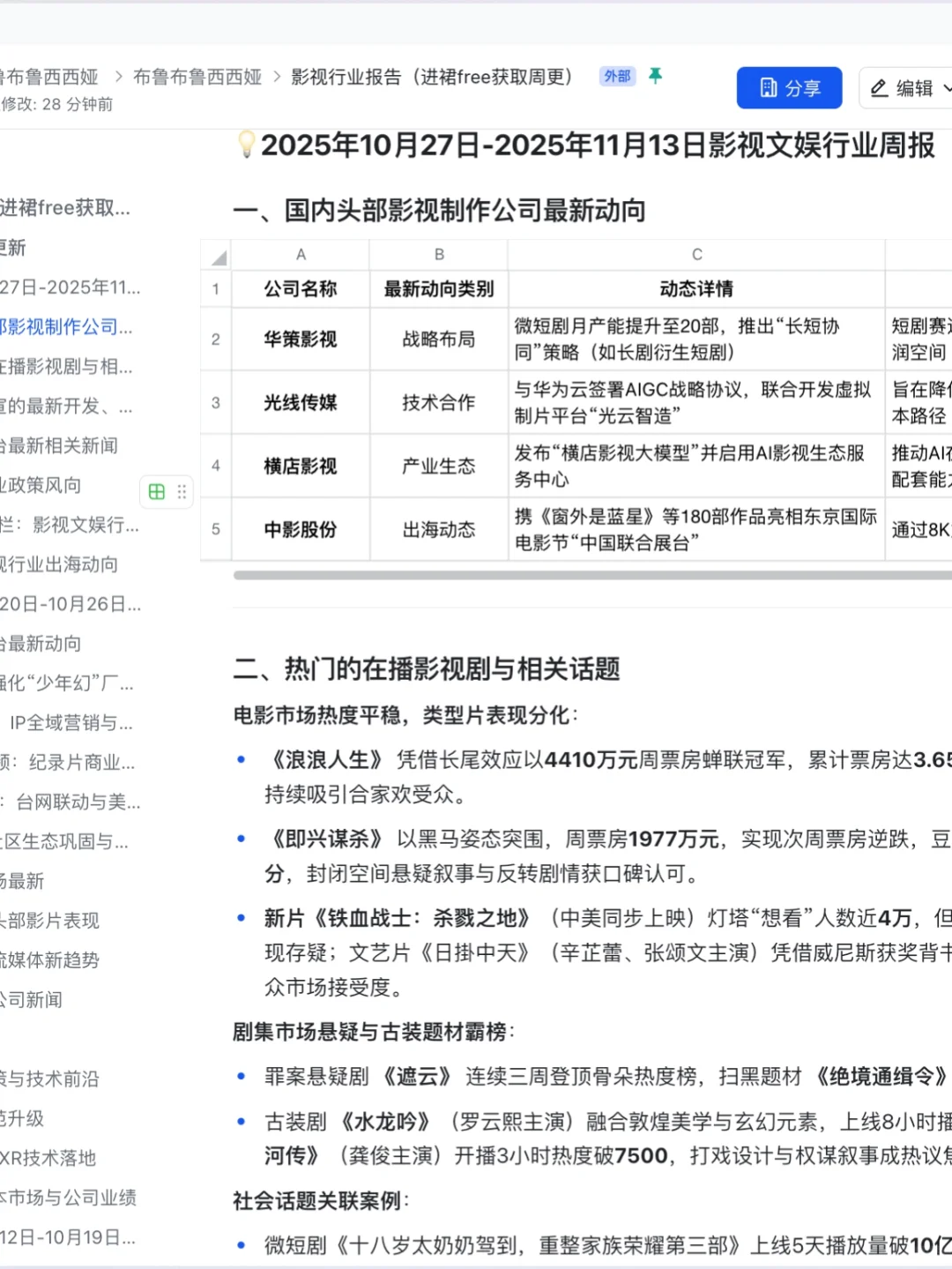Click the 华策影视 cell
Viewport: 952px width, 1269px height.
[x=301, y=340]
